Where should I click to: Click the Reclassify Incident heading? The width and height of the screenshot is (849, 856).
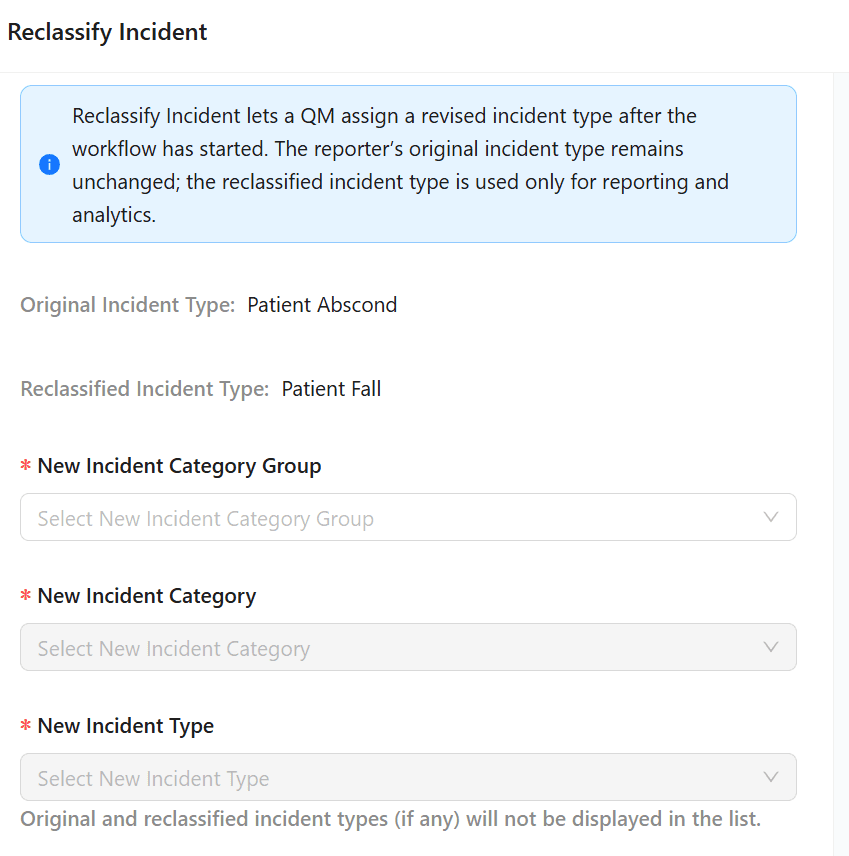click(107, 32)
